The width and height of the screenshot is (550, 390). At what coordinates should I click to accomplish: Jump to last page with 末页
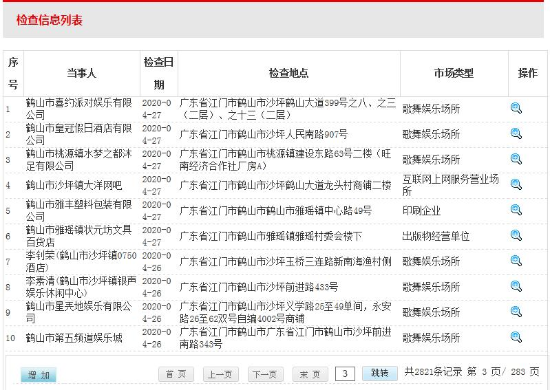tap(310, 374)
